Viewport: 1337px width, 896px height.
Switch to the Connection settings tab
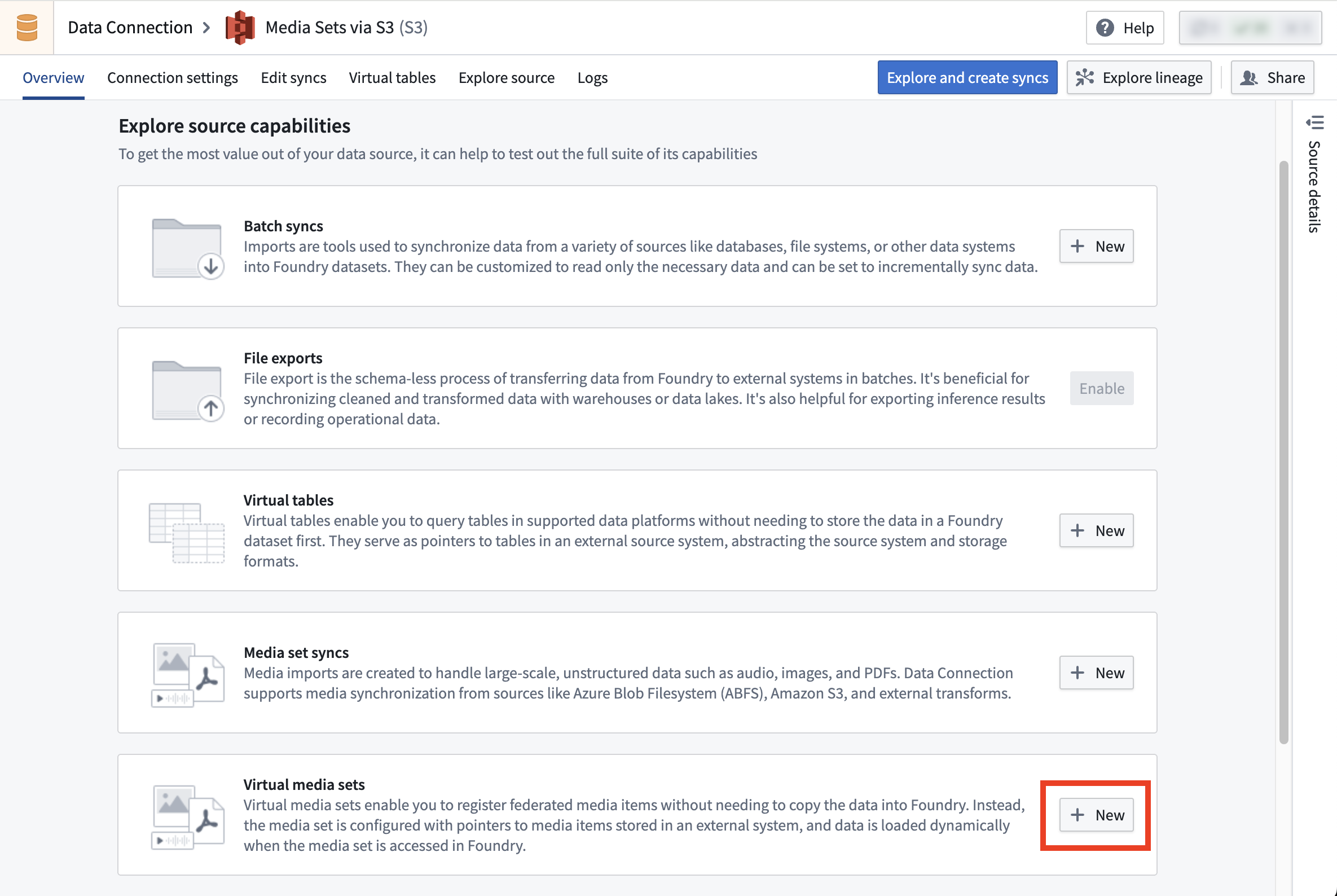pos(172,77)
